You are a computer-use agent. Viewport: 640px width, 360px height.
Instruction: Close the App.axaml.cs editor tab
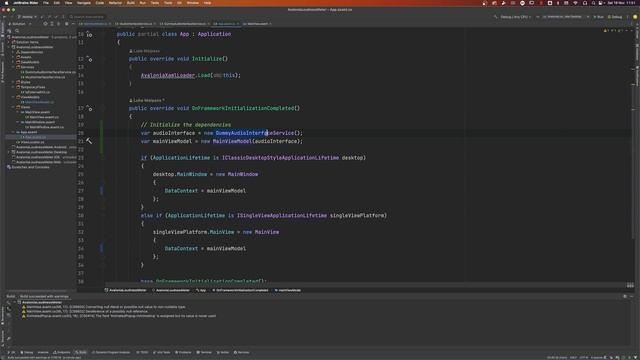[238, 24]
